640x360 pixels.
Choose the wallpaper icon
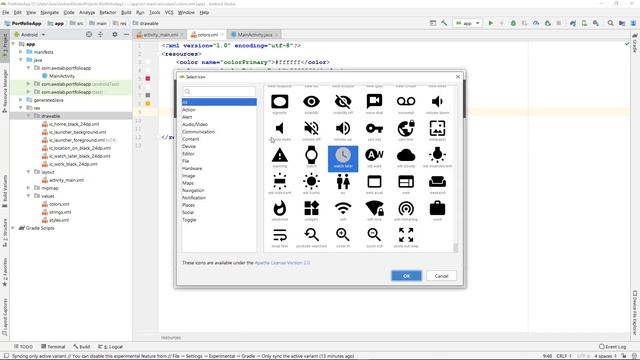click(437, 129)
